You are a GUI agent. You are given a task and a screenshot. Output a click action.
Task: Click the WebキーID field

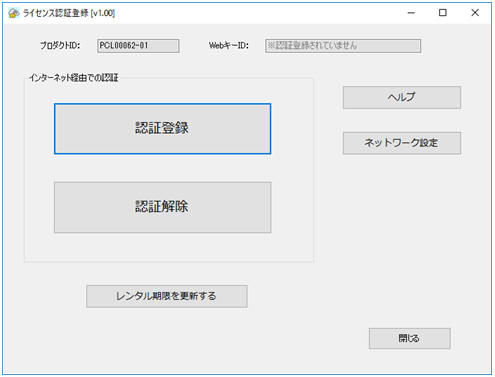pos(343,46)
